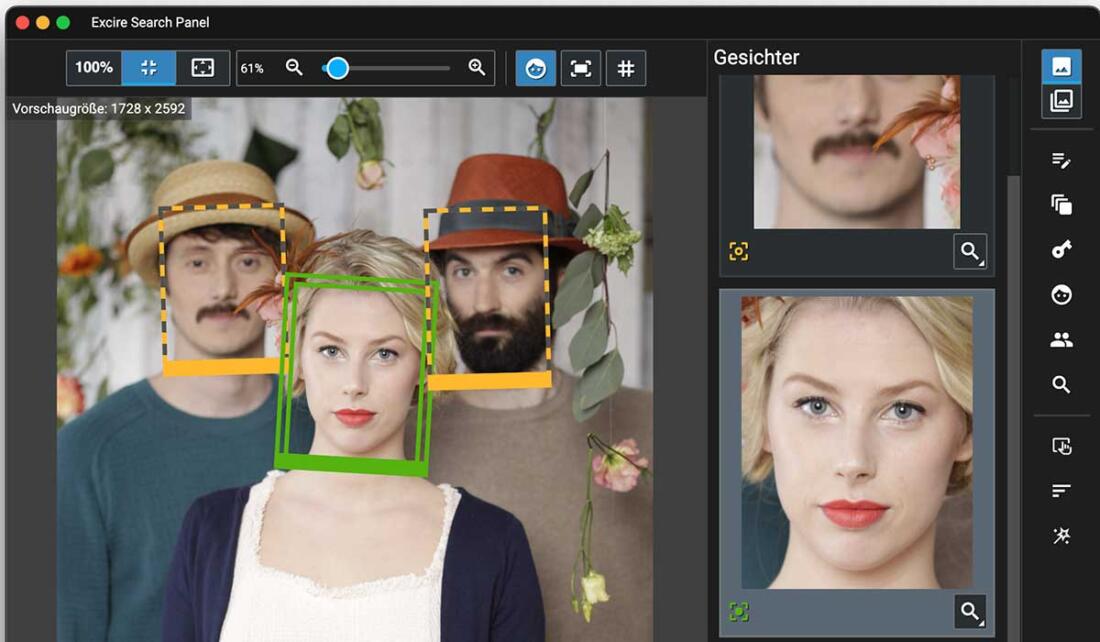1100x642 pixels.
Task: Switch to the multiple images view tab
Action: (x=1061, y=101)
